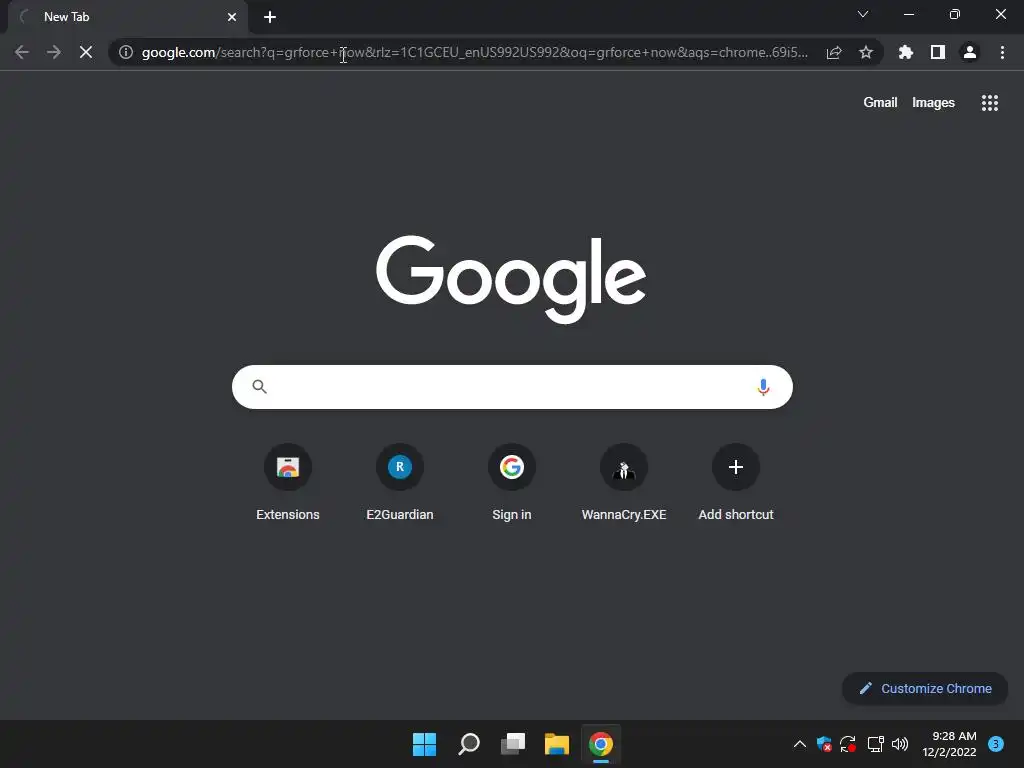This screenshot has width=1024, height=768.
Task: Open Chrome's three-dot menu
Action: [1002, 52]
